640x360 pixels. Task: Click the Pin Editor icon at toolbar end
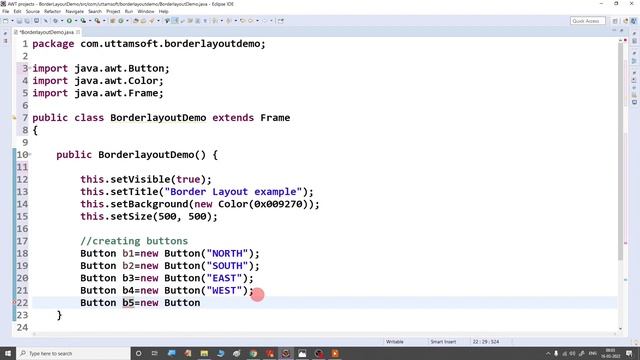[x=280, y=21]
